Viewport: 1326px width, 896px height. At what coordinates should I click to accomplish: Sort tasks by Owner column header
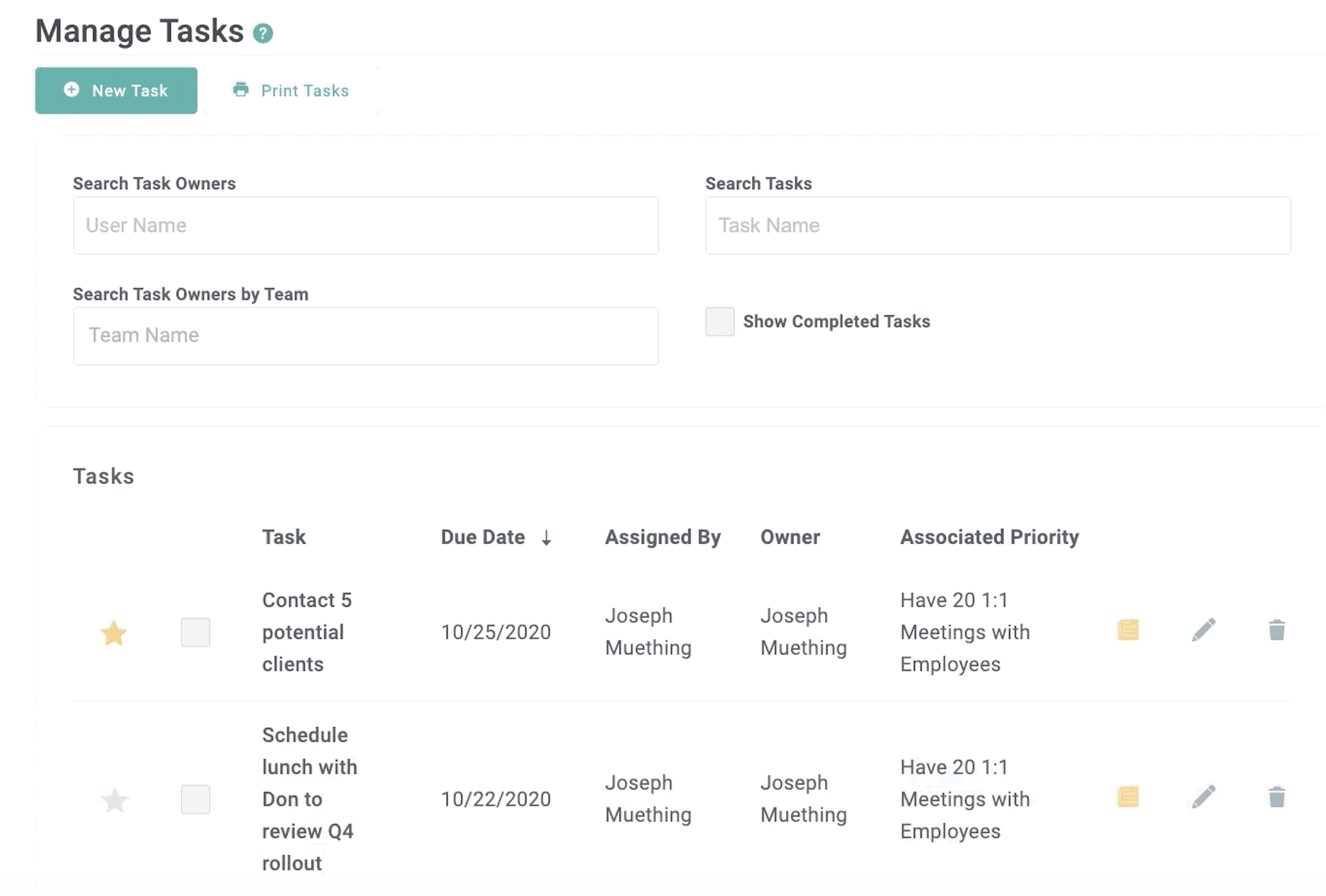(790, 537)
